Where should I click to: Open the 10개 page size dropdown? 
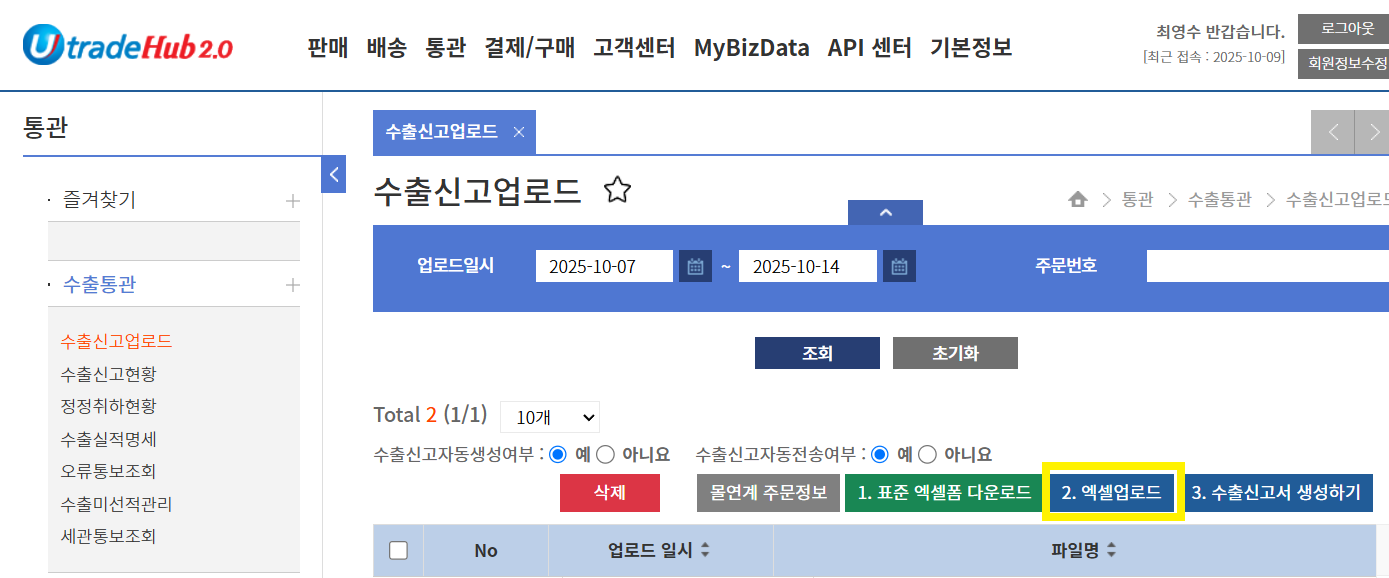tap(549, 416)
